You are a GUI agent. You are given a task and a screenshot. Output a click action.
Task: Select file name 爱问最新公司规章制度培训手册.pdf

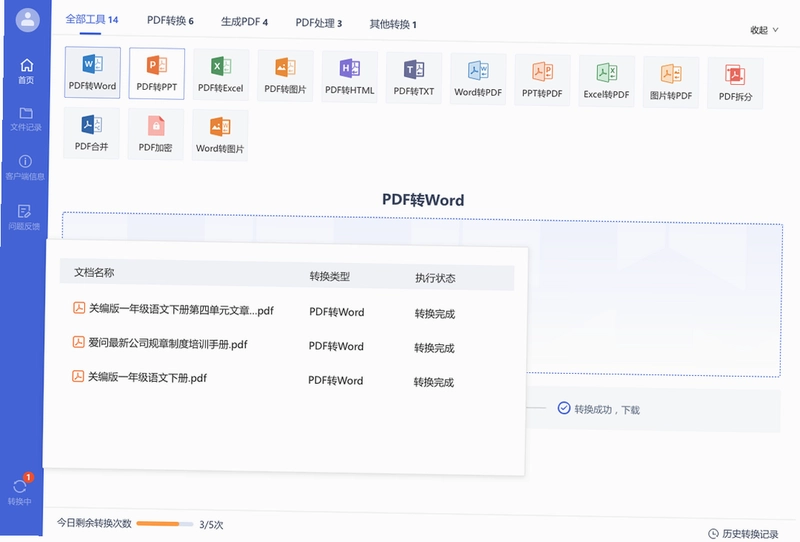coord(168,343)
